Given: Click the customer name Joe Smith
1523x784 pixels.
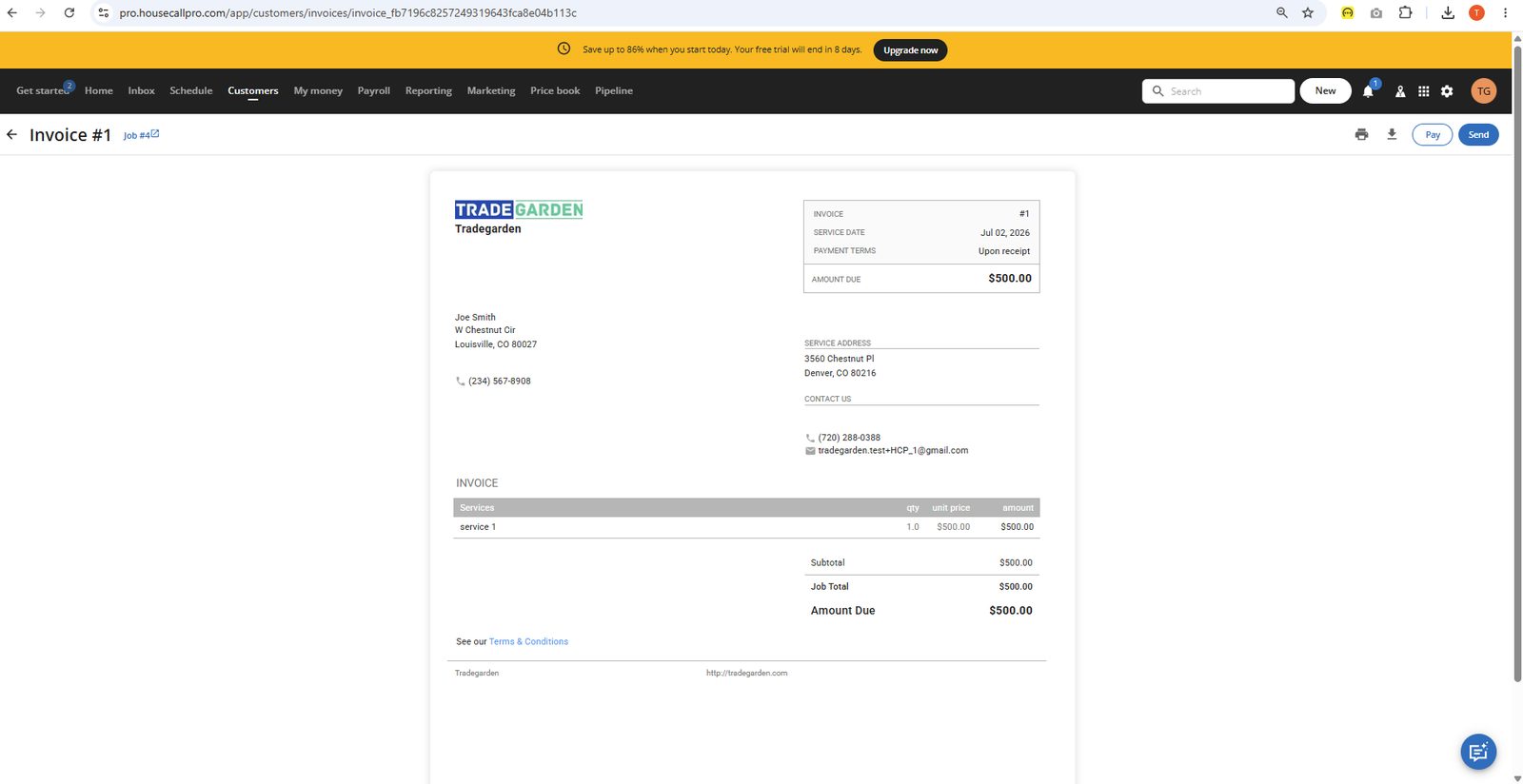Looking at the screenshot, I should 475,318.
